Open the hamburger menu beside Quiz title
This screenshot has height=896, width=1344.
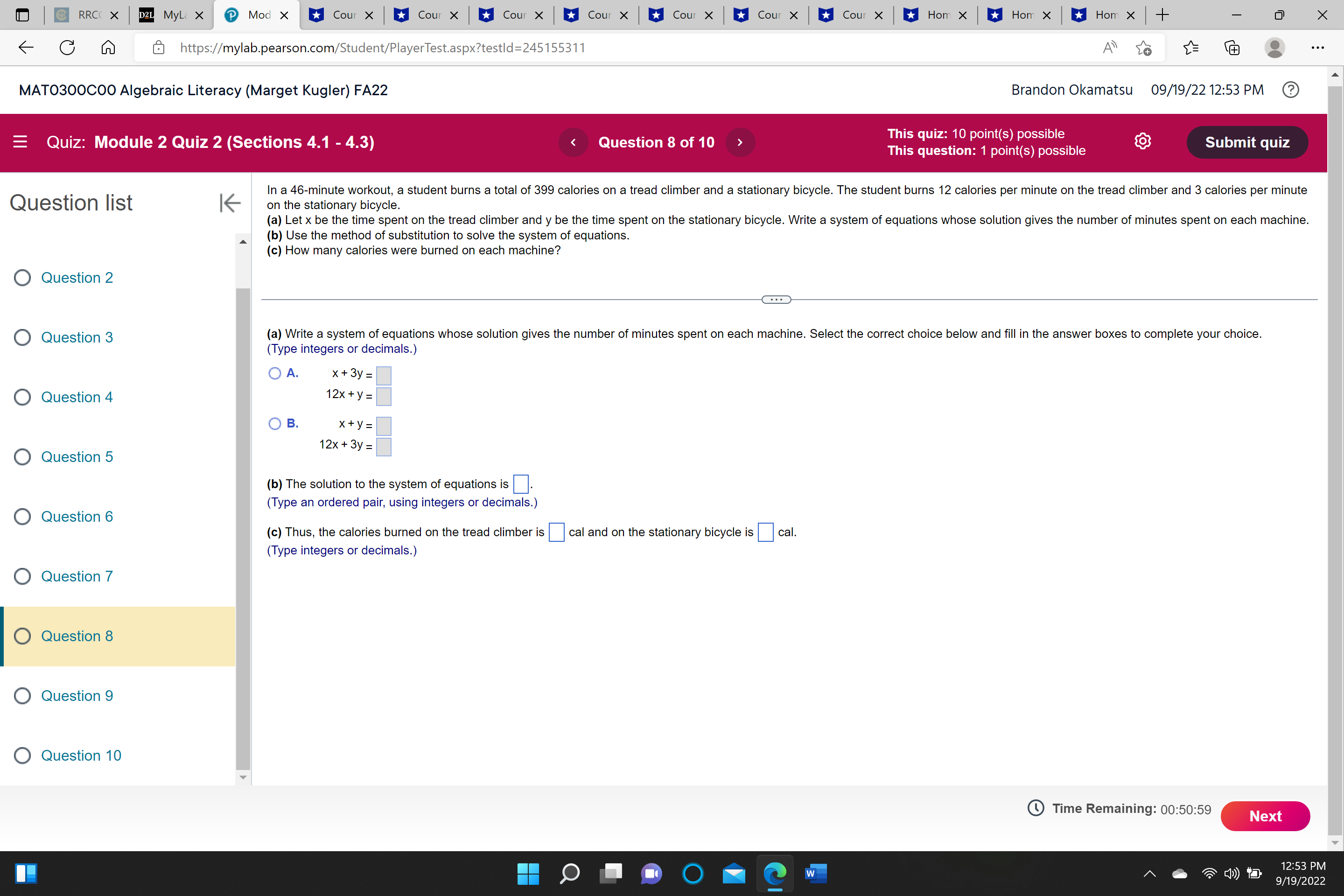[20, 142]
